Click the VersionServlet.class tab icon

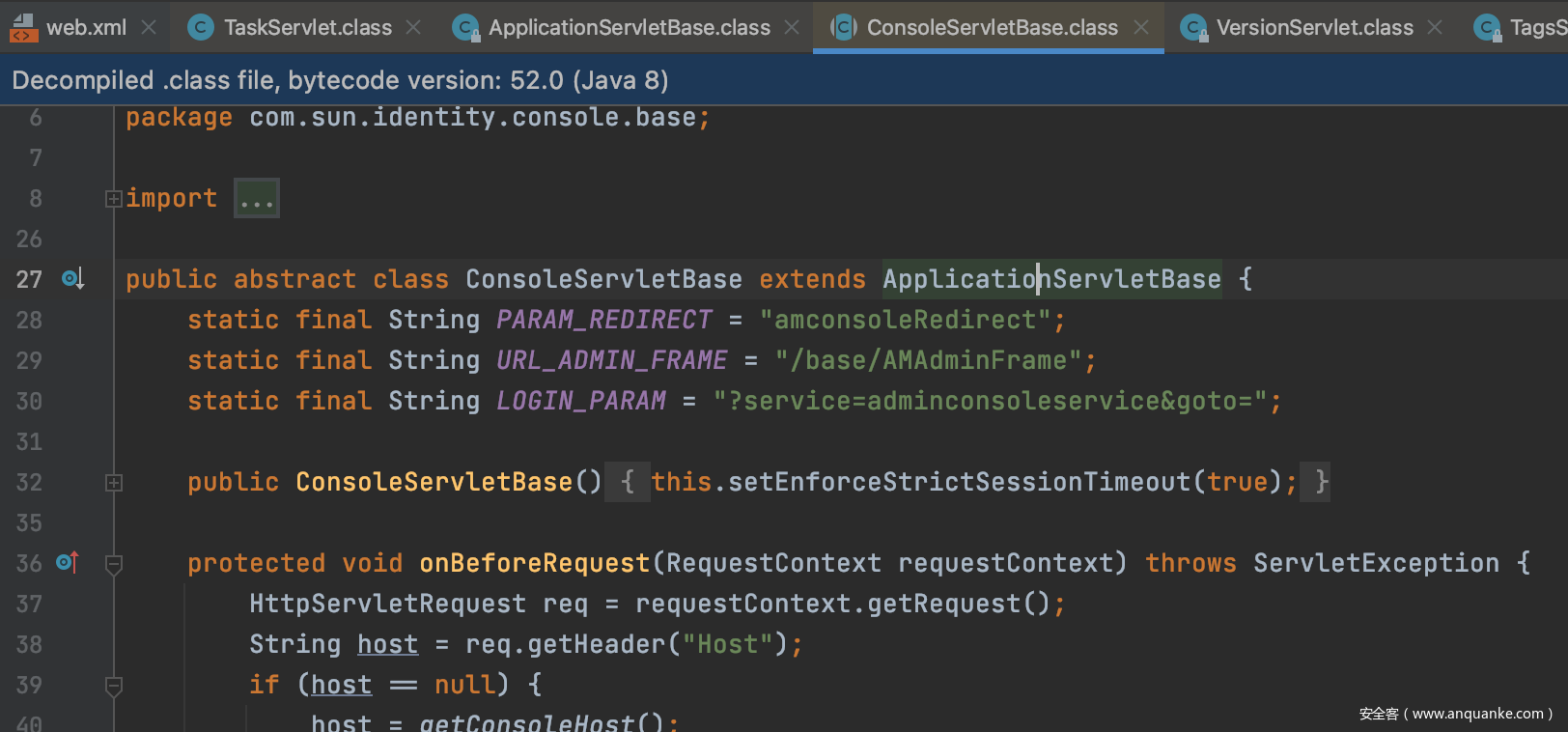[x=1193, y=28]
